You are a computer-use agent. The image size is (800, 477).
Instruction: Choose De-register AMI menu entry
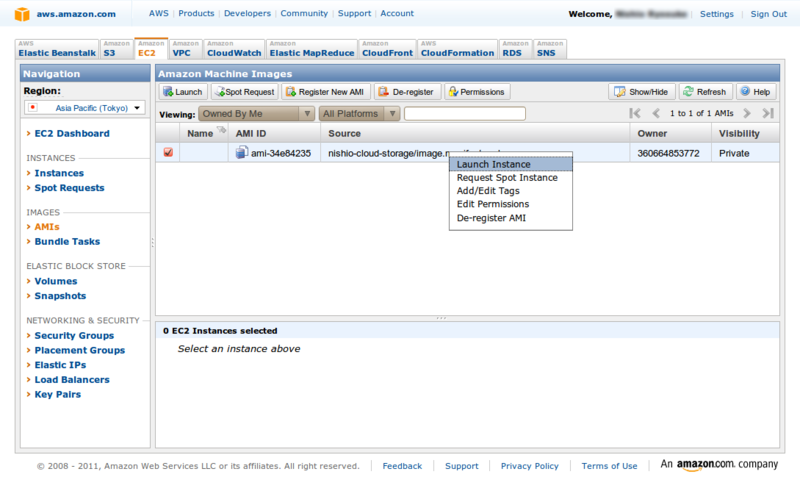511,218
